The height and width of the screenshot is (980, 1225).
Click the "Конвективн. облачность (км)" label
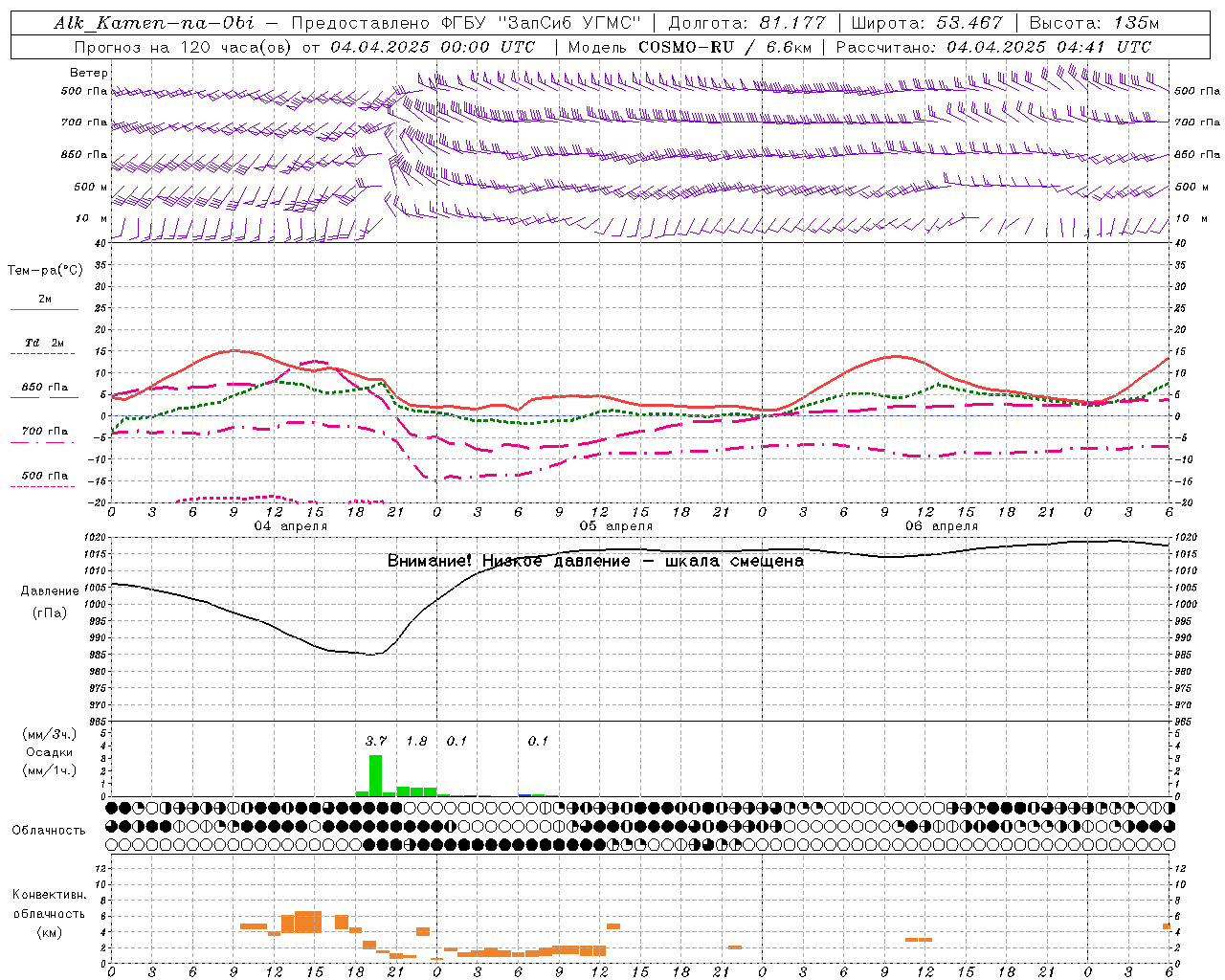coord(49,913)
